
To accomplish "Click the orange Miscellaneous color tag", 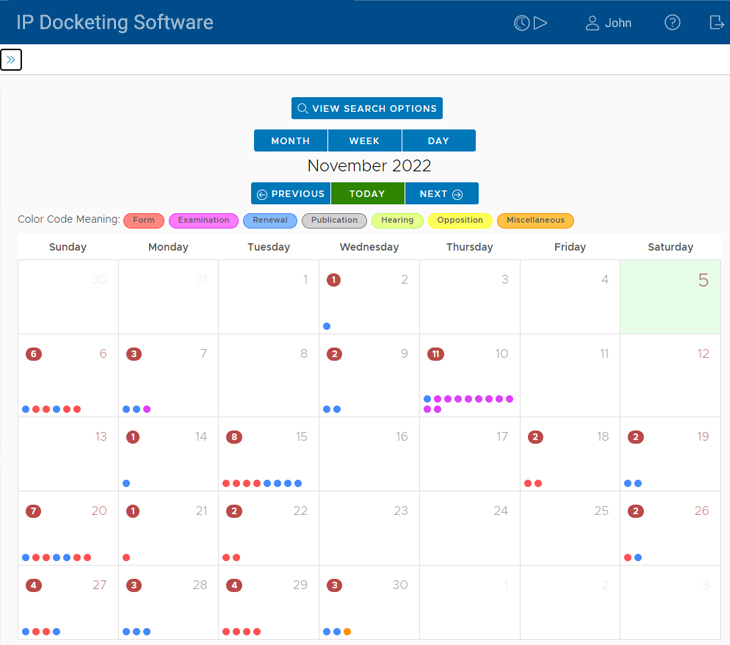I will 535,220.
